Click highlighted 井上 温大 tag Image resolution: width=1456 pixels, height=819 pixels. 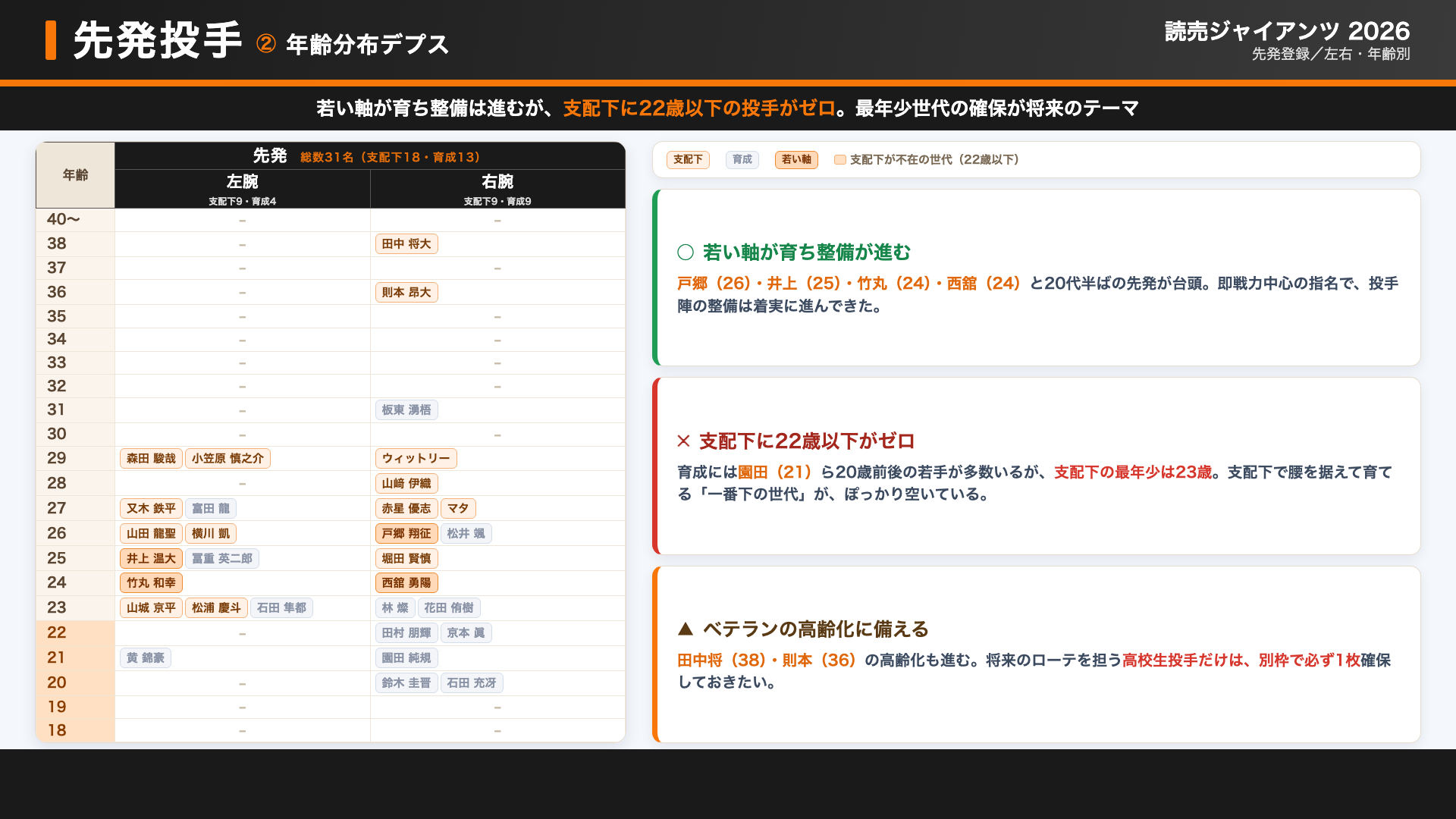151,559
